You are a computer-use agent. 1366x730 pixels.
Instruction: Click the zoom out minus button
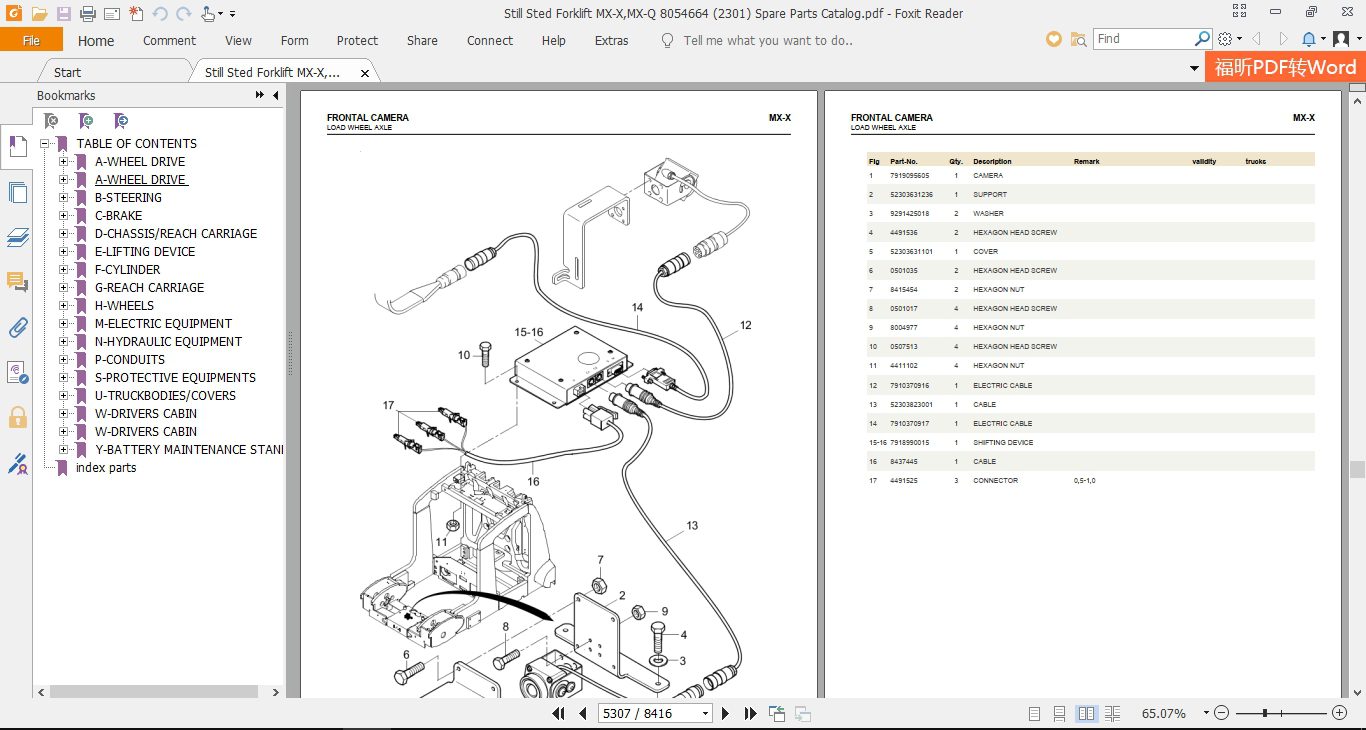1220,713
